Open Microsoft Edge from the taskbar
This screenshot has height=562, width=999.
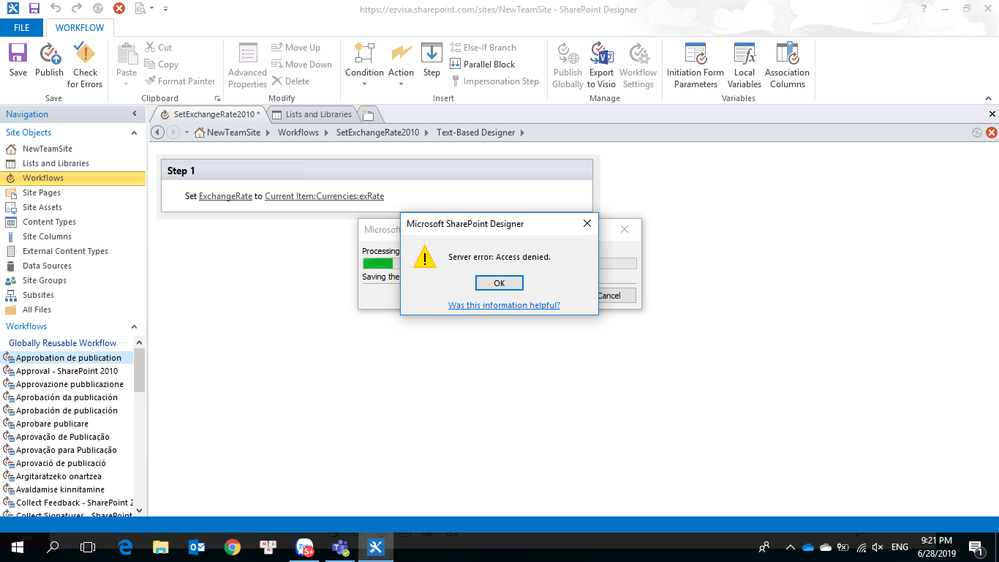pyautogui.click(x=125, y=547)
